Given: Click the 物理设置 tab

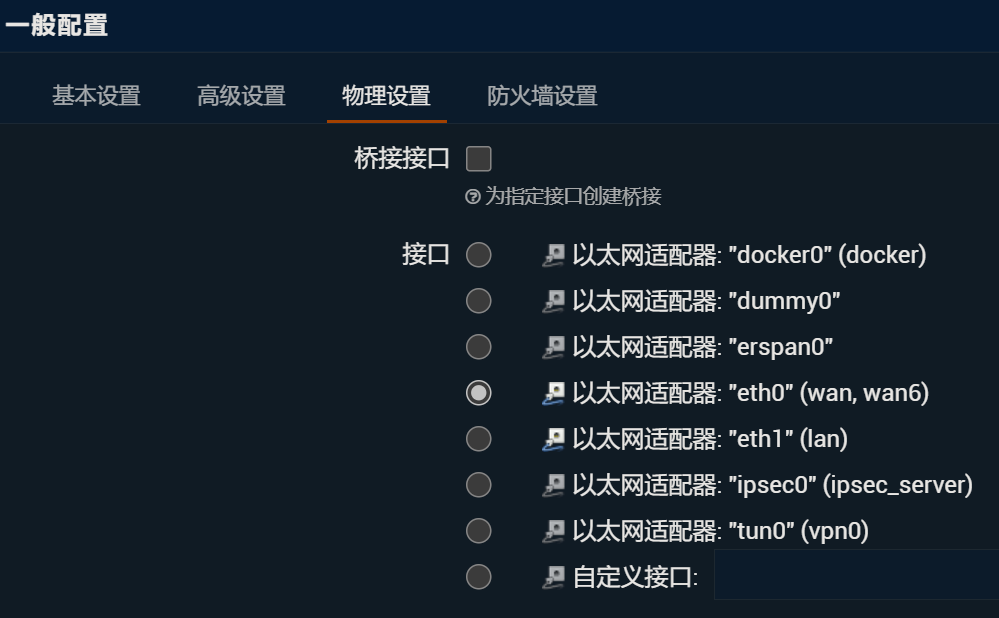Looking at the screenshot, I should click(x=386, y=96).
